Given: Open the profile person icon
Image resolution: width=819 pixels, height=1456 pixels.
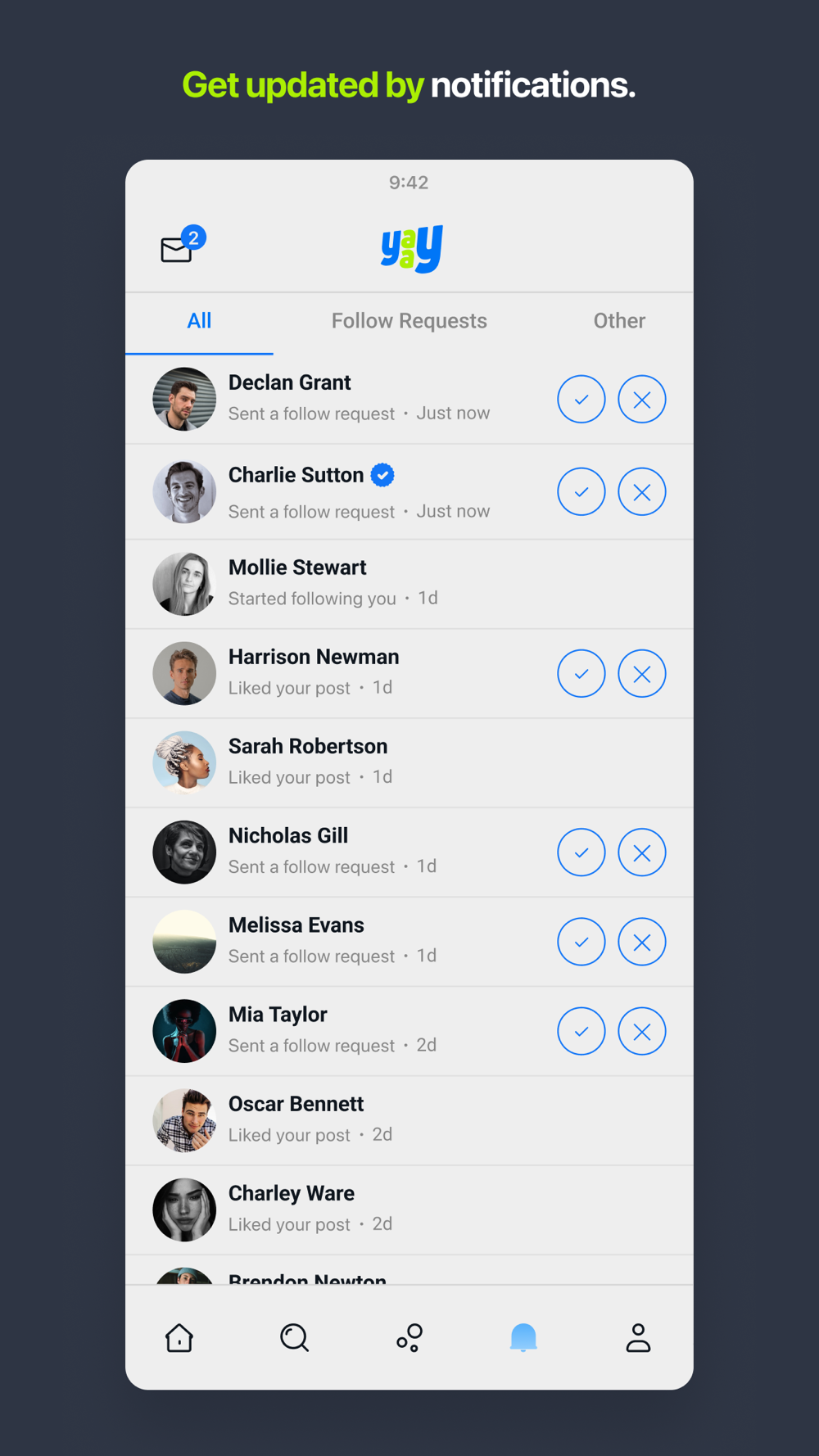Looking at the screenshot, I should pyautogui.click(x=638, y=1338).
